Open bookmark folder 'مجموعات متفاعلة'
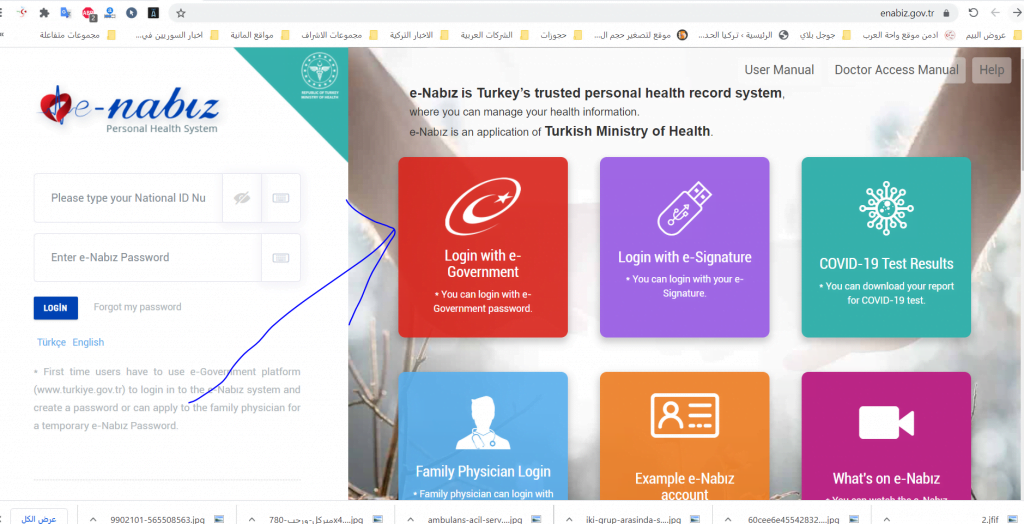 coord(77,35)
